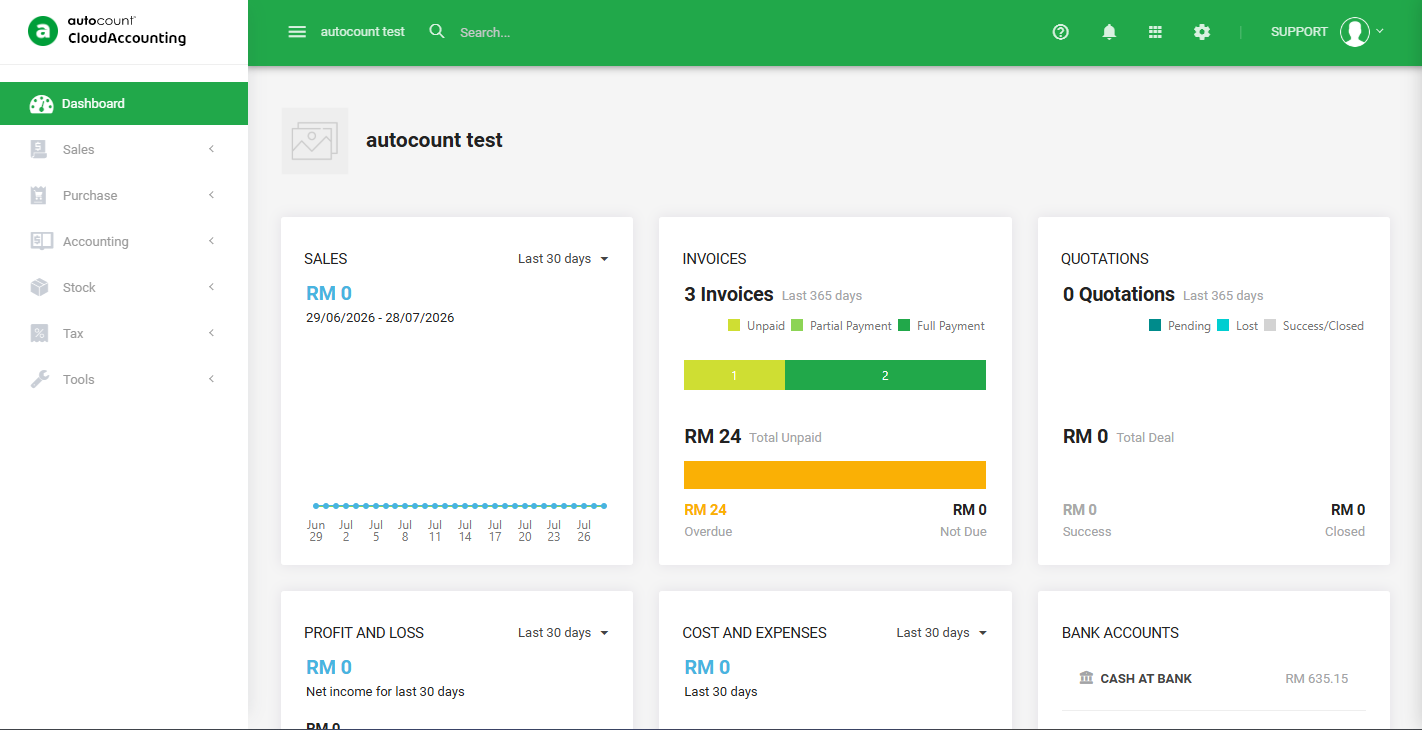Click Net income for last 30 days text
The width and height of the screenshot is (1422, 730).
click(x=385, y=692)
